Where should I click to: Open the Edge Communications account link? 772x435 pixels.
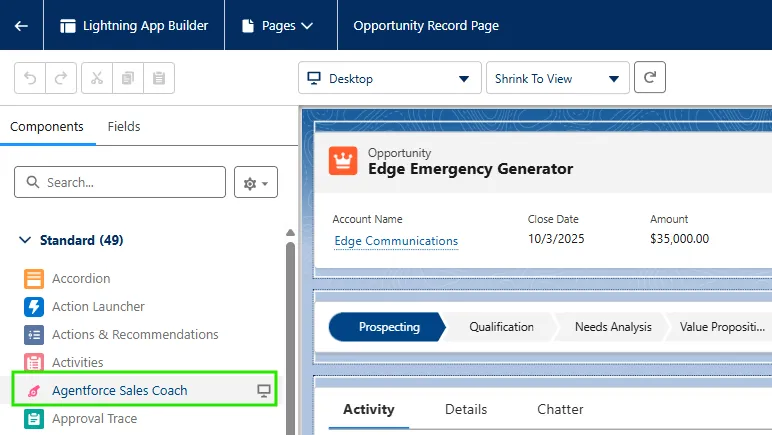tap(396, 241)
